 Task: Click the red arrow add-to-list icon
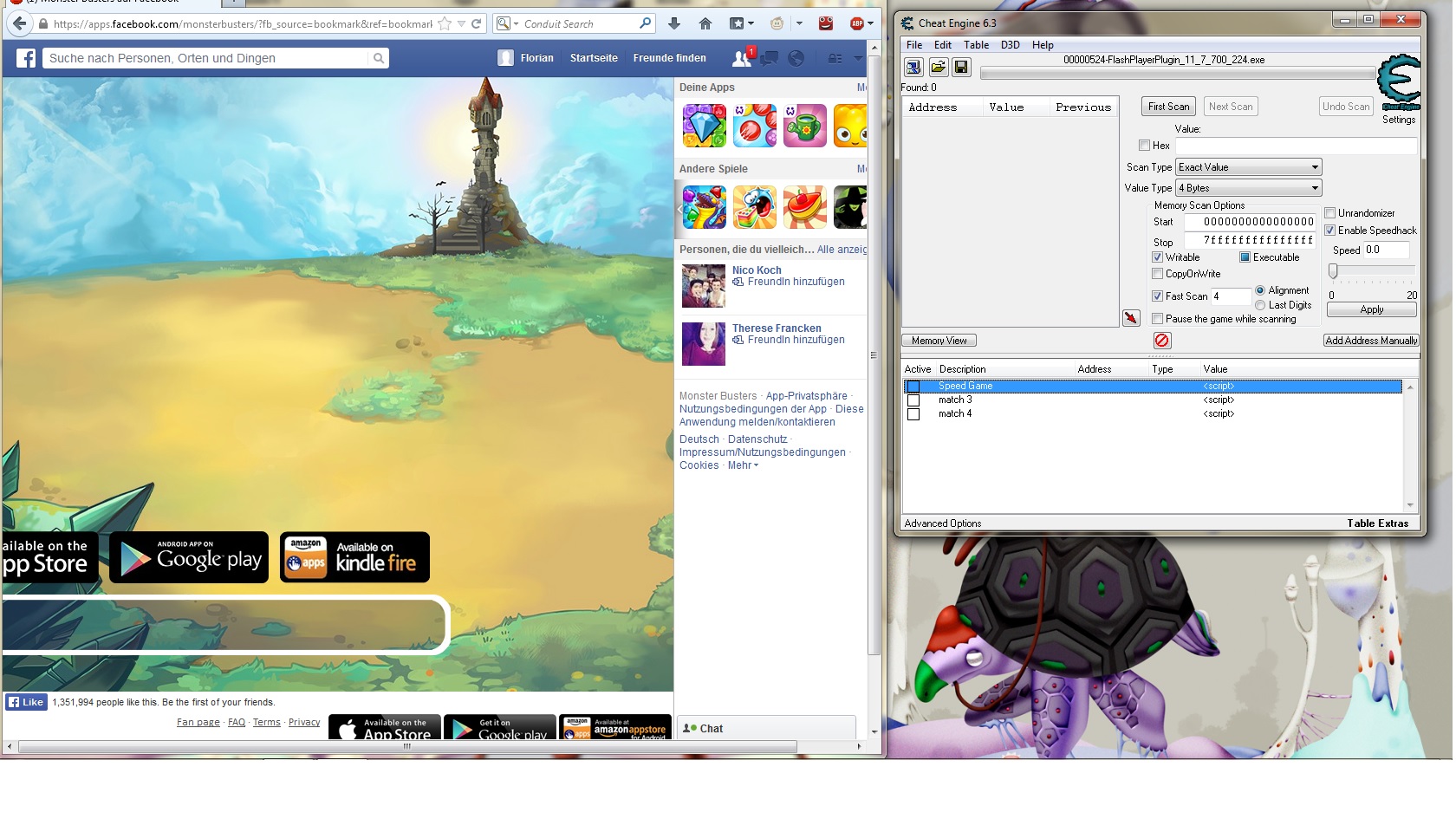coord(1131,318)
